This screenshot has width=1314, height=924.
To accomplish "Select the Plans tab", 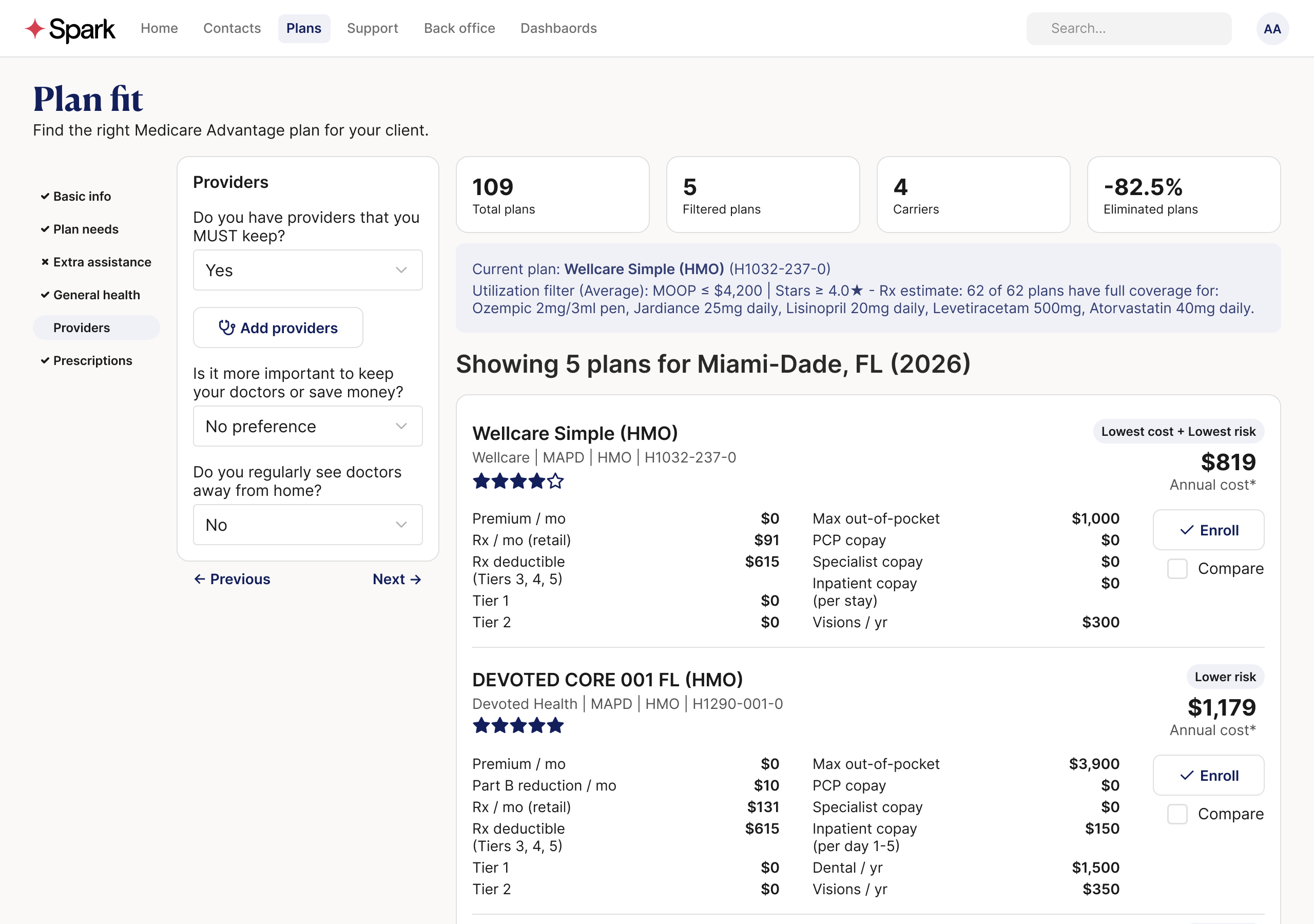I will point(304,29).
